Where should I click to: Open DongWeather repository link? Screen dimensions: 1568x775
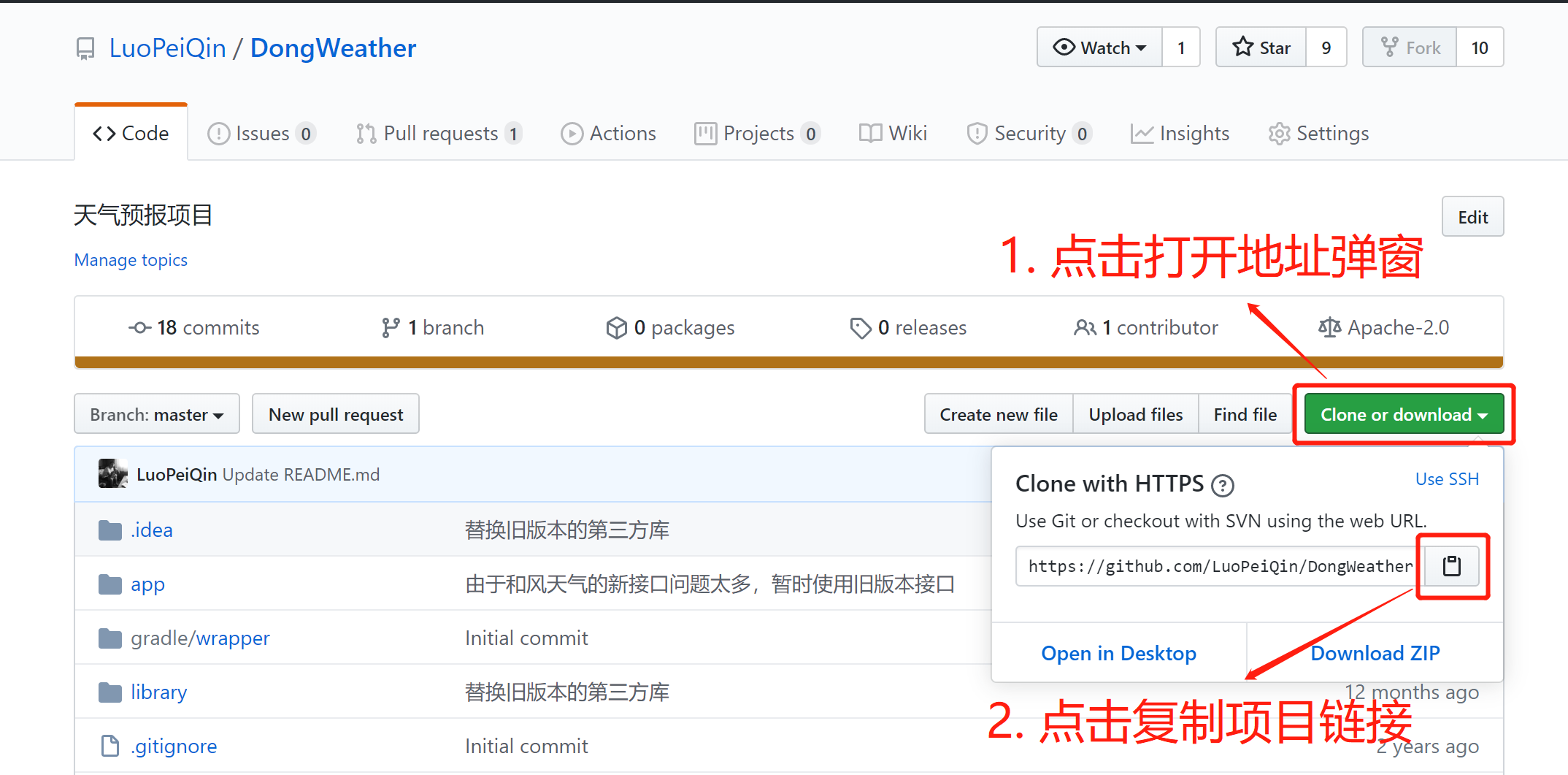coord(334,48)
